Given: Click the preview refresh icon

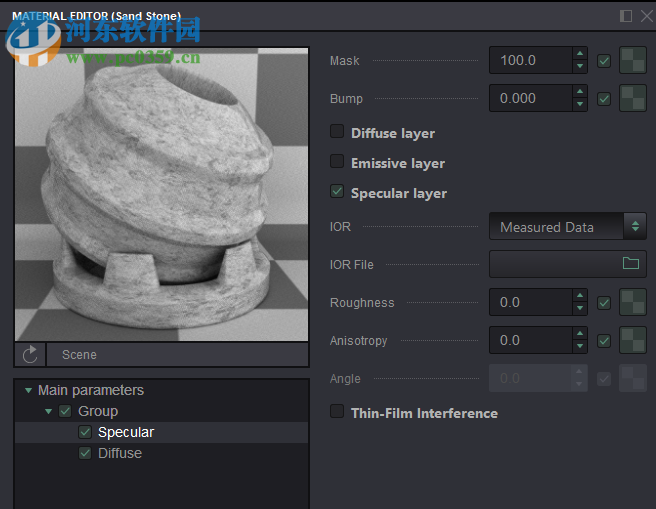Looking at the screenshot, I should [x=30, y=355].
